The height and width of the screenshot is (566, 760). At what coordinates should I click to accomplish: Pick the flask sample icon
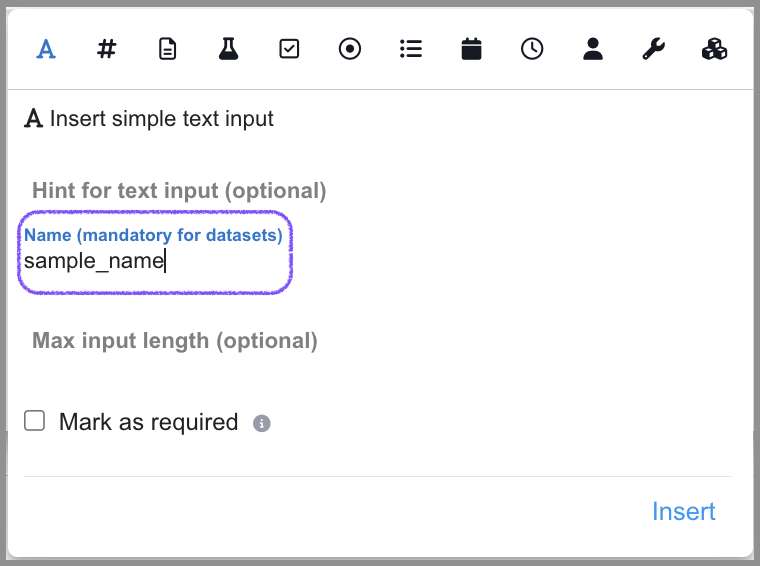228,49
